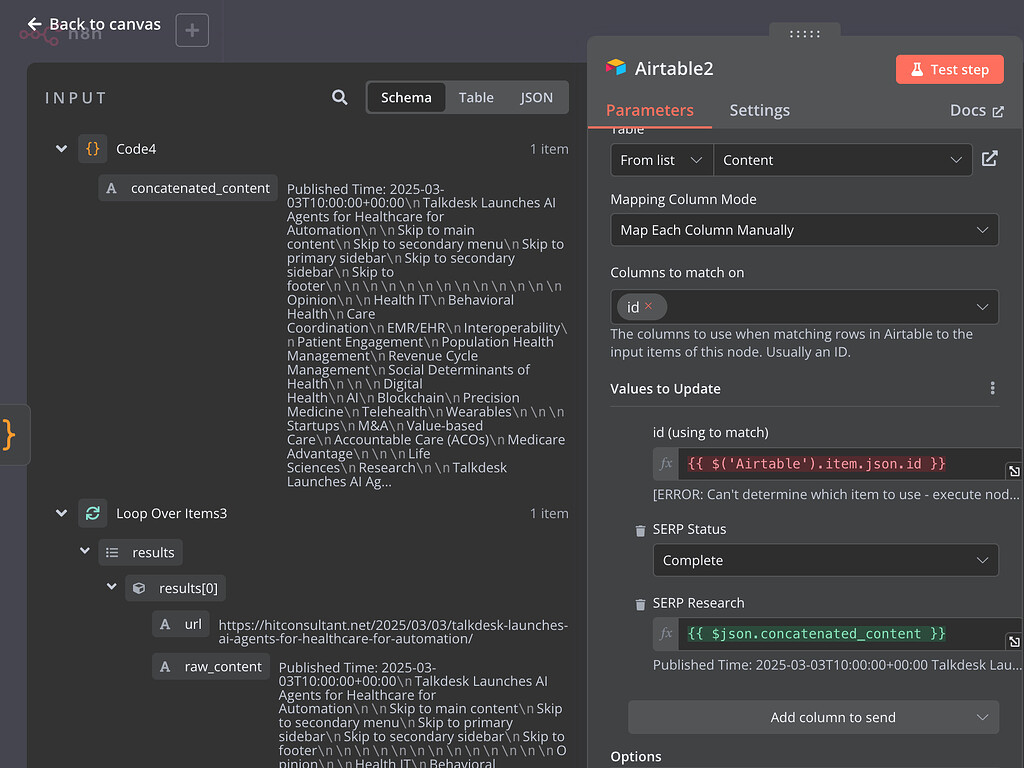The height and width of the screenshot is (768, 1024).
Task: Remove the id tag from match columns
Action: (648, 306)
